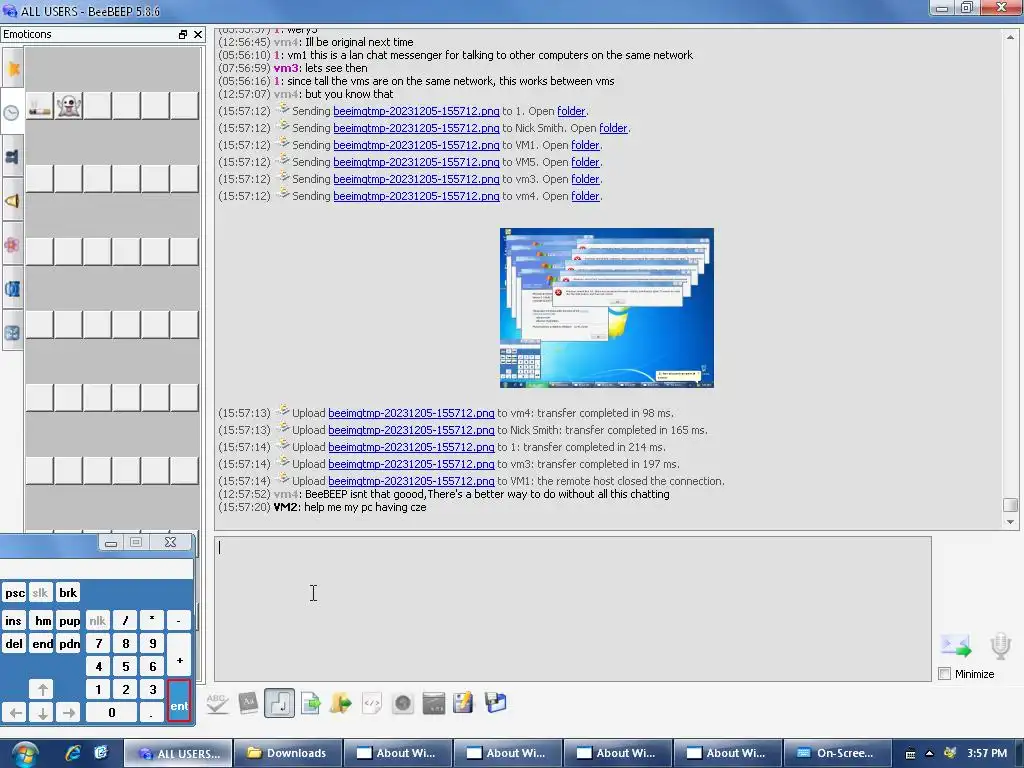Click the code tags </> icon
The width and height of the screenshot is (1024, 768).
tap(372, 703)
